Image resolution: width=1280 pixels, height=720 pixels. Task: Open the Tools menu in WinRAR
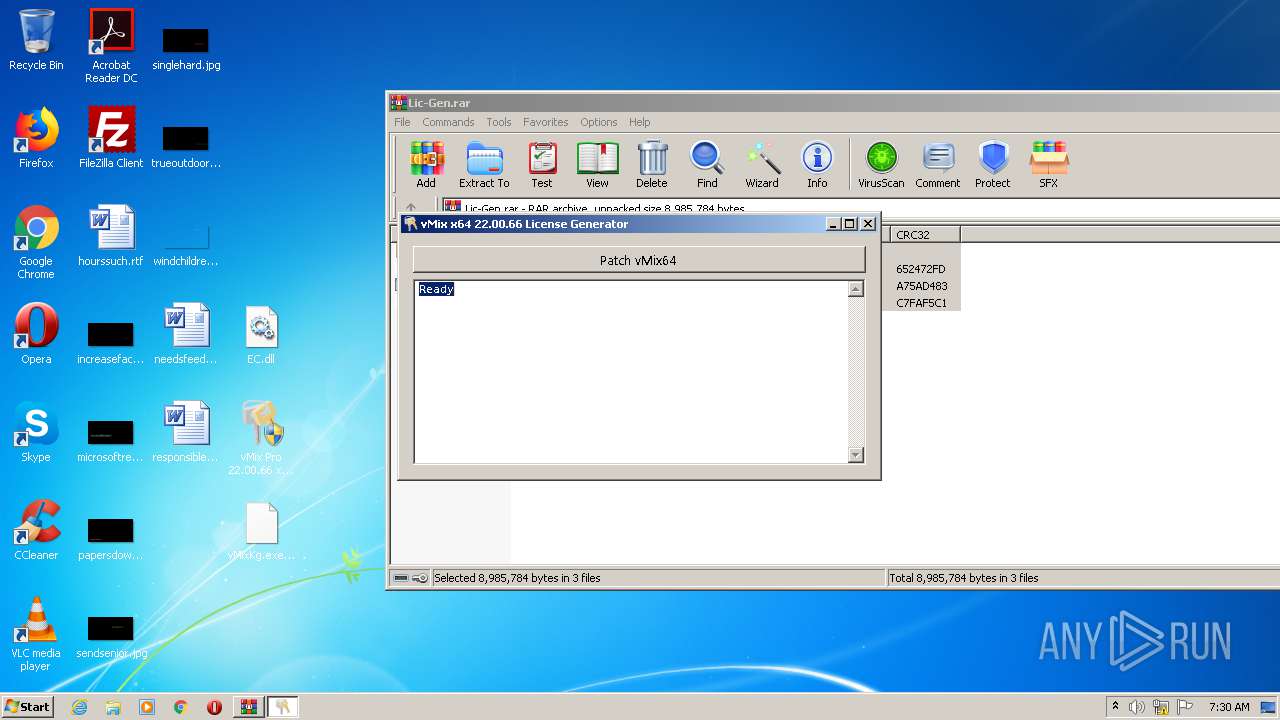pyautogui.click(x=498, y=122)
